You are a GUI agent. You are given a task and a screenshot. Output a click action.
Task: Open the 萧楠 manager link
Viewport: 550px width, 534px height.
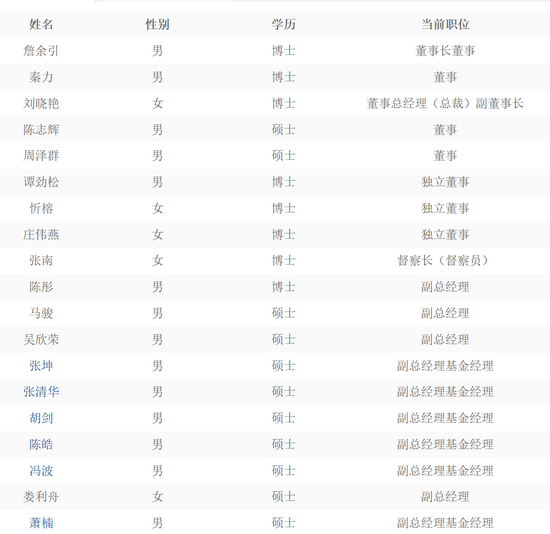41,523
